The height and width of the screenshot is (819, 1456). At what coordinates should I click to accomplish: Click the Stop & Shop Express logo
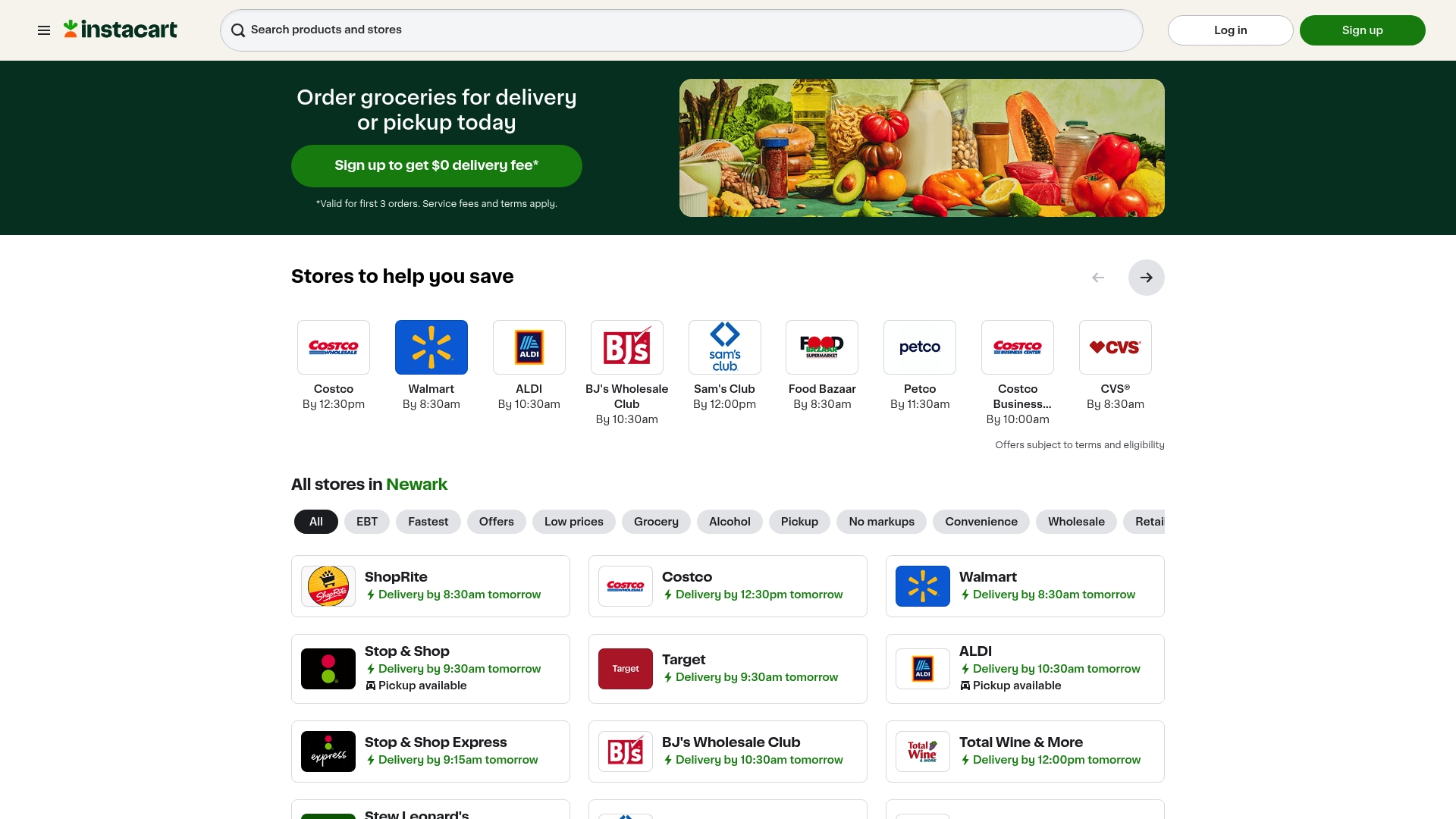(328, 752)
